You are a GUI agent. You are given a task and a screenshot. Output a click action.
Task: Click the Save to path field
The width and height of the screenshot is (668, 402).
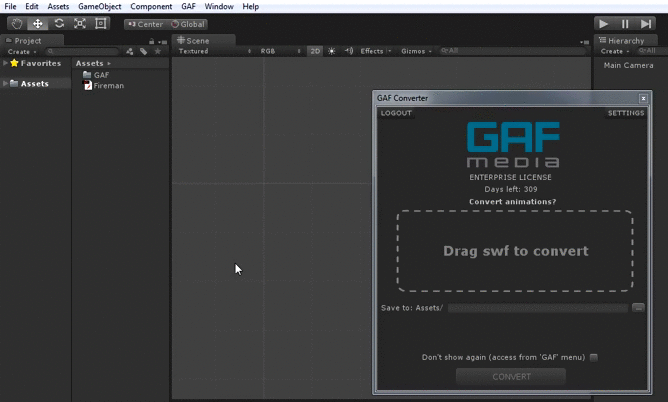click(538, 308)
